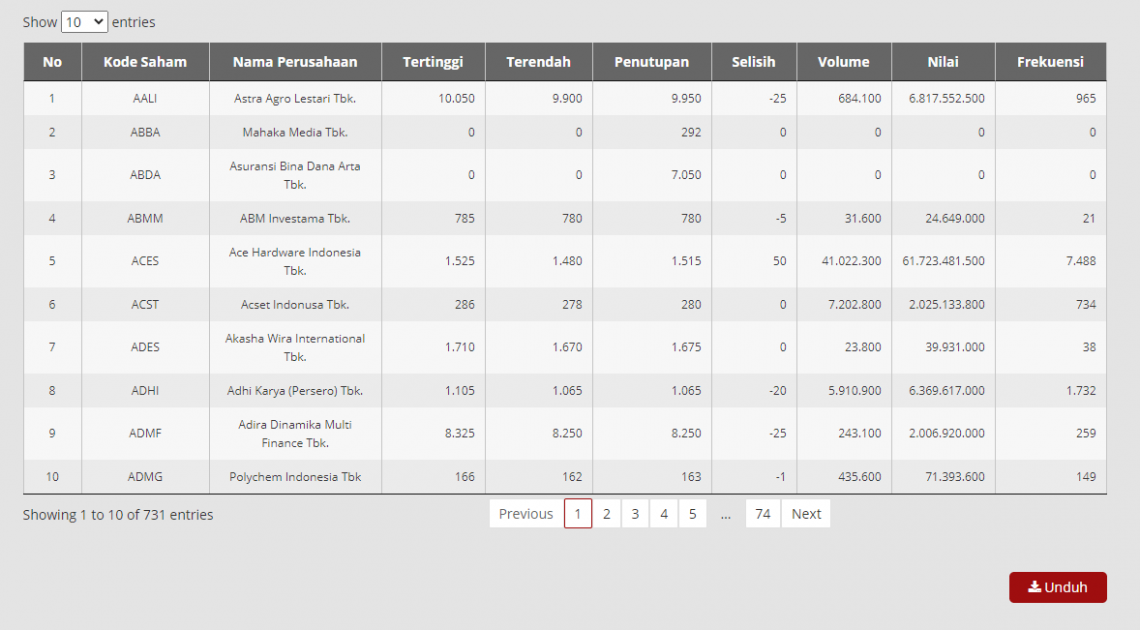Viewport: 1140px width, 630px height.
Task: Go to the Previous page
Action: tap(526, 514)
